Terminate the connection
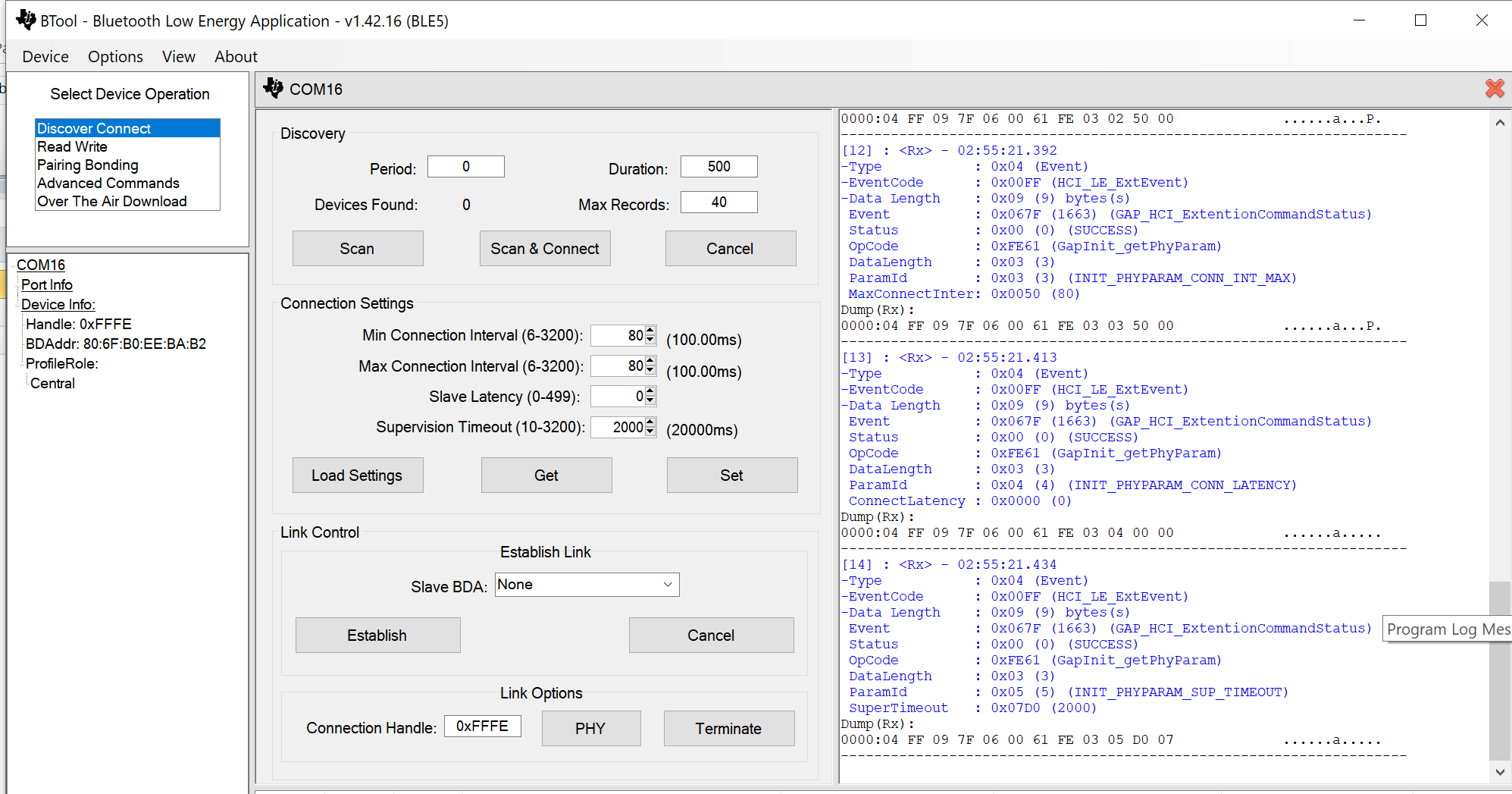This screenshot has height=794, width=1512. pyautogui.click(x=728, y=729)
